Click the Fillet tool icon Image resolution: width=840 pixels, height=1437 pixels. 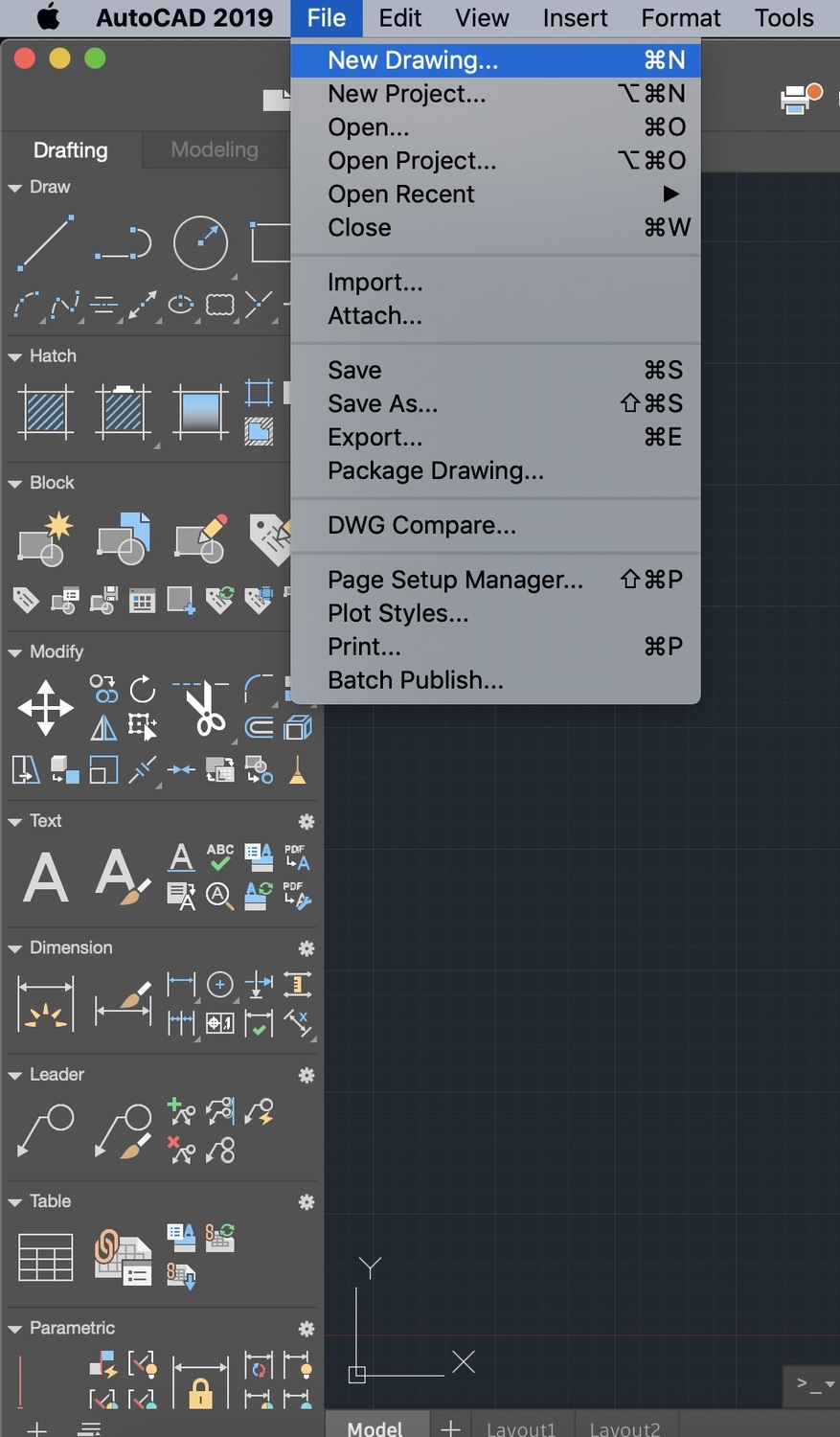259,688
